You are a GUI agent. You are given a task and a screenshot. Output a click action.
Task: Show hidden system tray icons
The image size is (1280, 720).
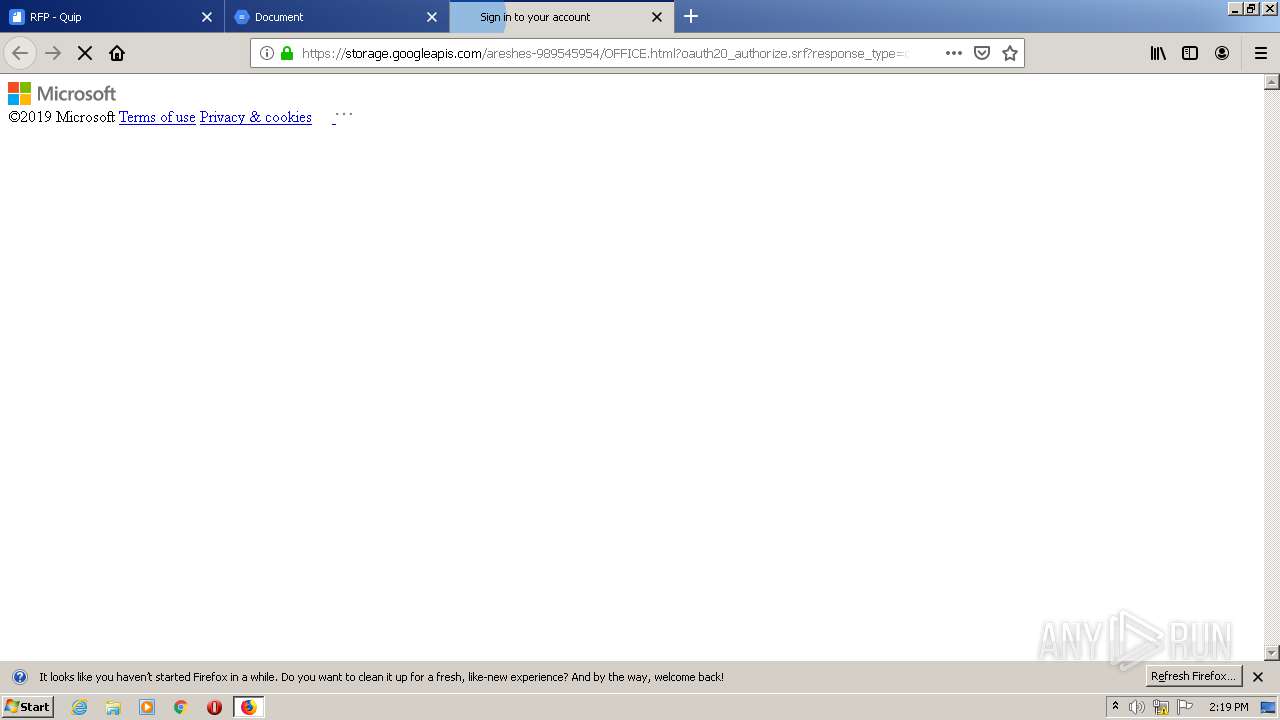click(1115, 707)
